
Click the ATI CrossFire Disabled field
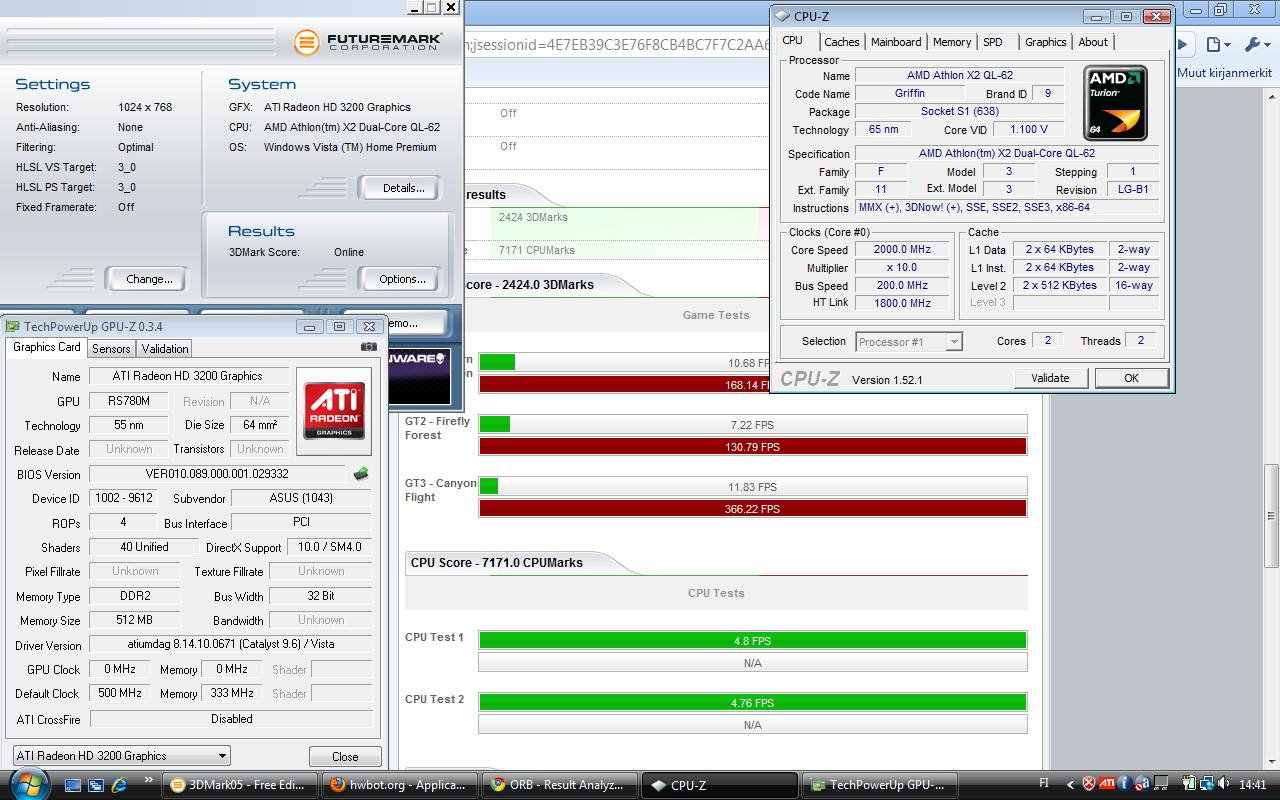[x=231, y=719]
